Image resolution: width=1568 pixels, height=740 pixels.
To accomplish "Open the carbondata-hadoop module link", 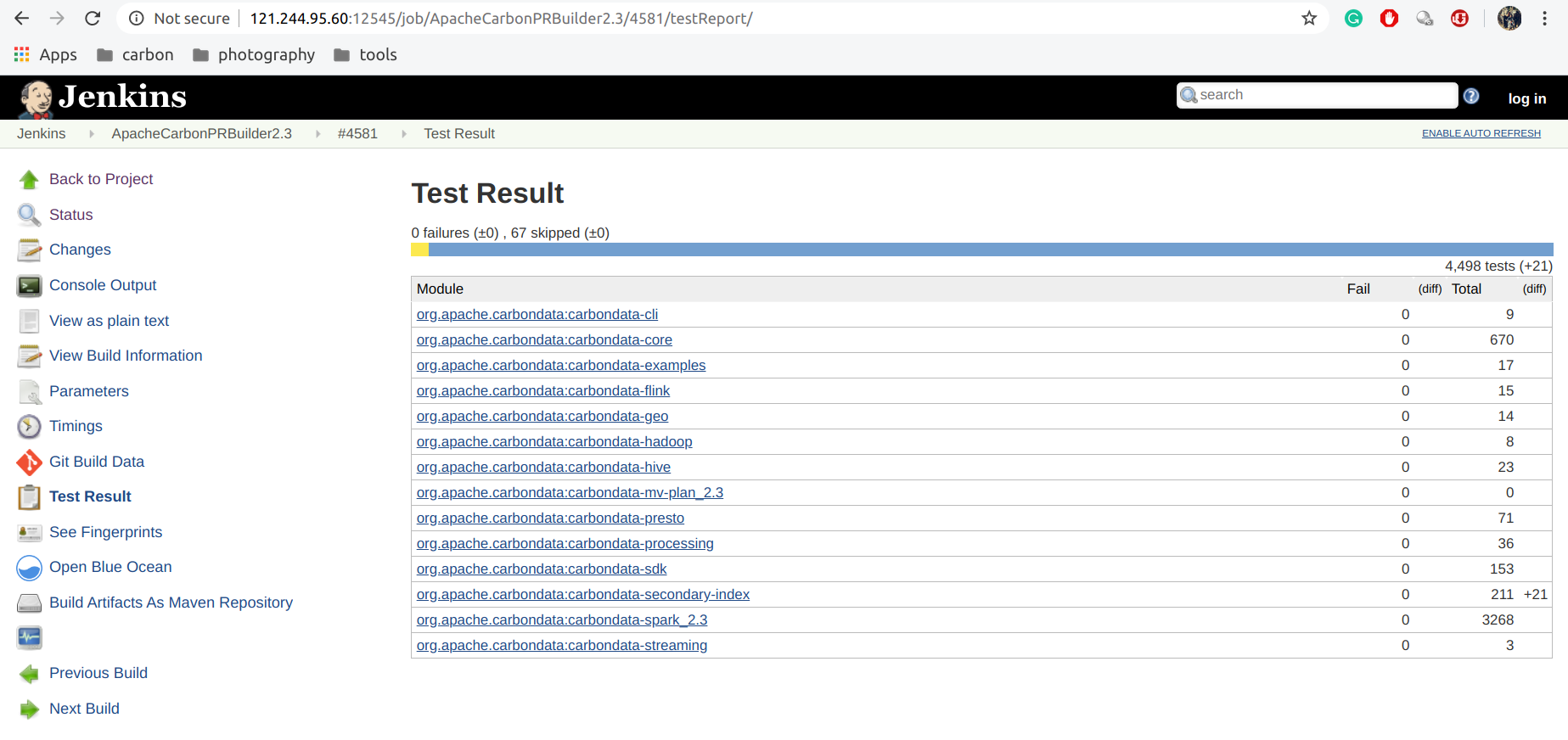I will [x=554, y=442].
